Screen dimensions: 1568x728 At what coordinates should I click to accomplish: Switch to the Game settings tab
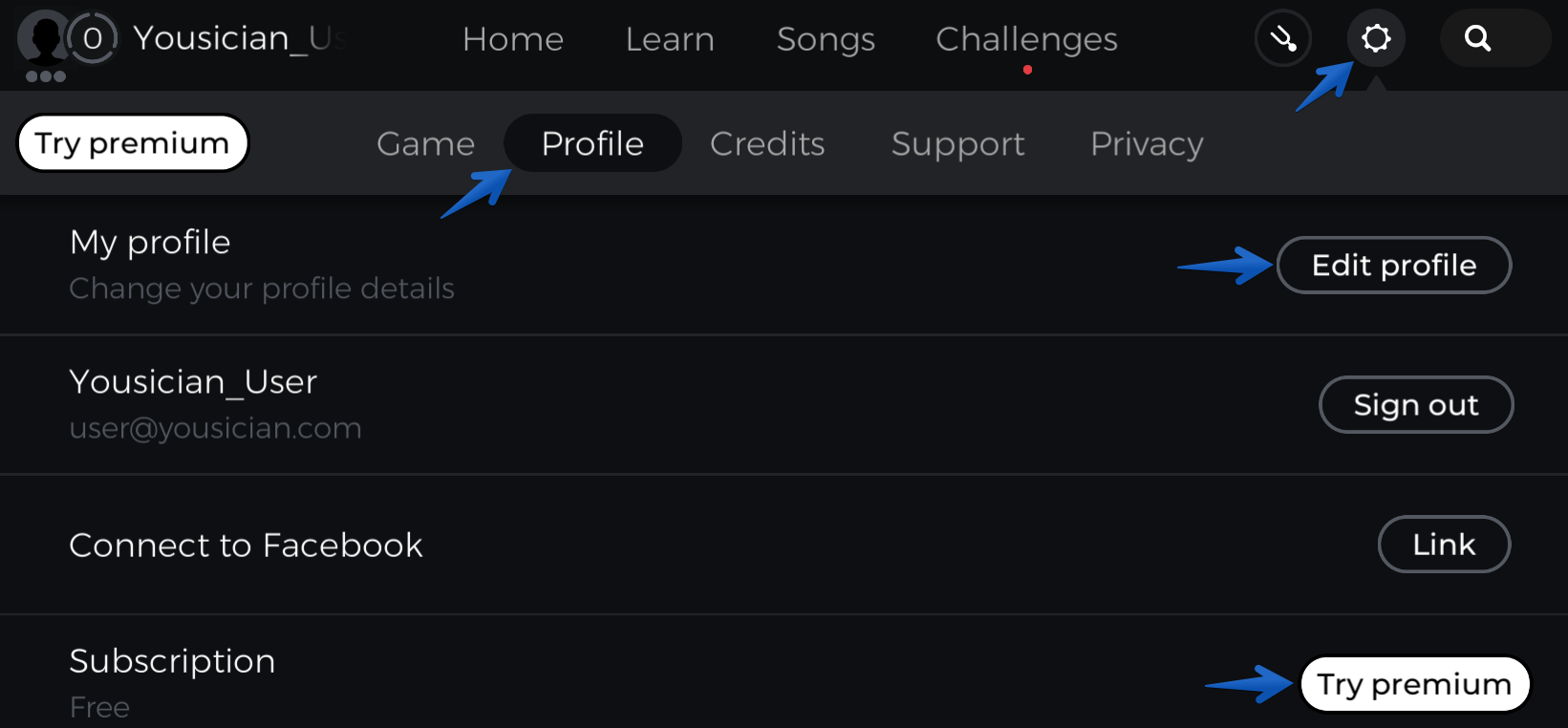pyautogui.click(x=425, y=143)
